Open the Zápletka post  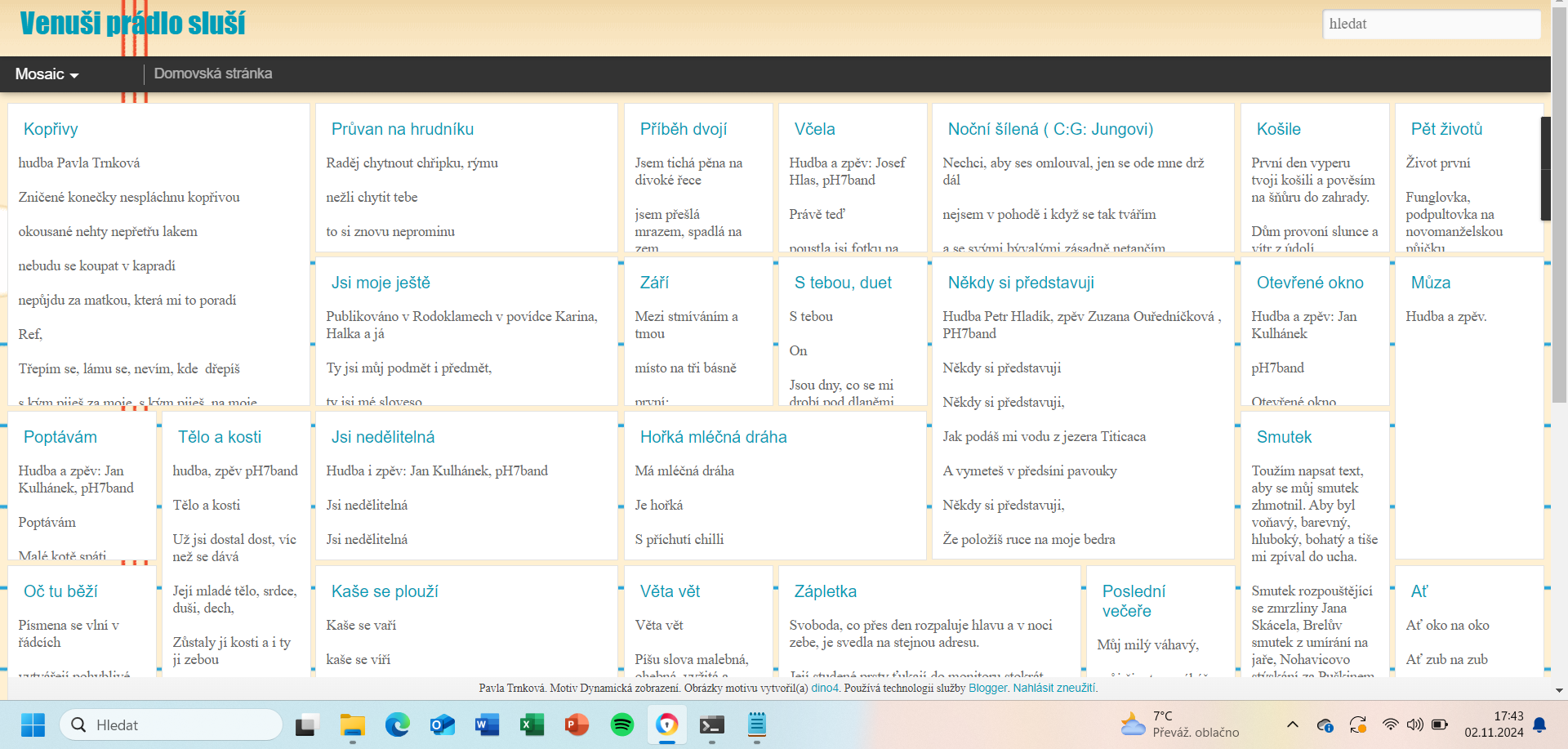(x=826, y=591)
